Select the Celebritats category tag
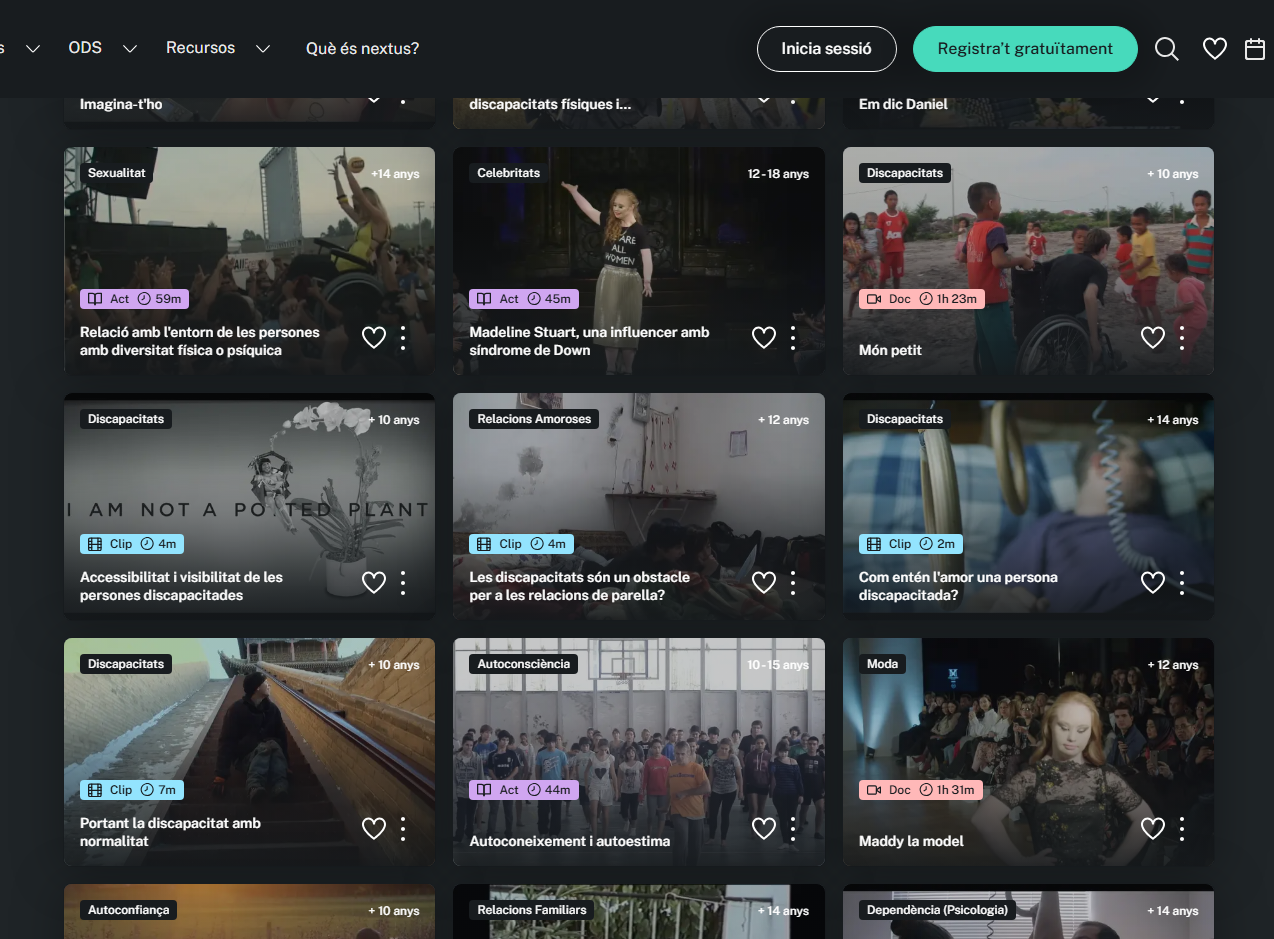Image resolution: width=1274 pixels, height=939 pixels. (x=508, y=173)
